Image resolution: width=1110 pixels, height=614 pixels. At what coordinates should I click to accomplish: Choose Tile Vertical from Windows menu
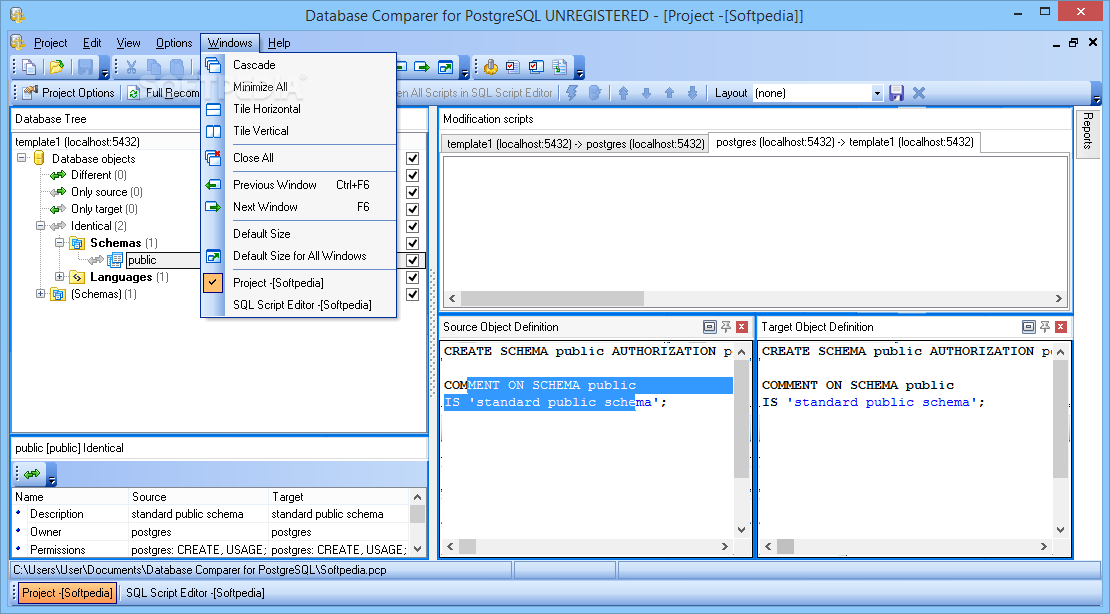coord(299,131)
